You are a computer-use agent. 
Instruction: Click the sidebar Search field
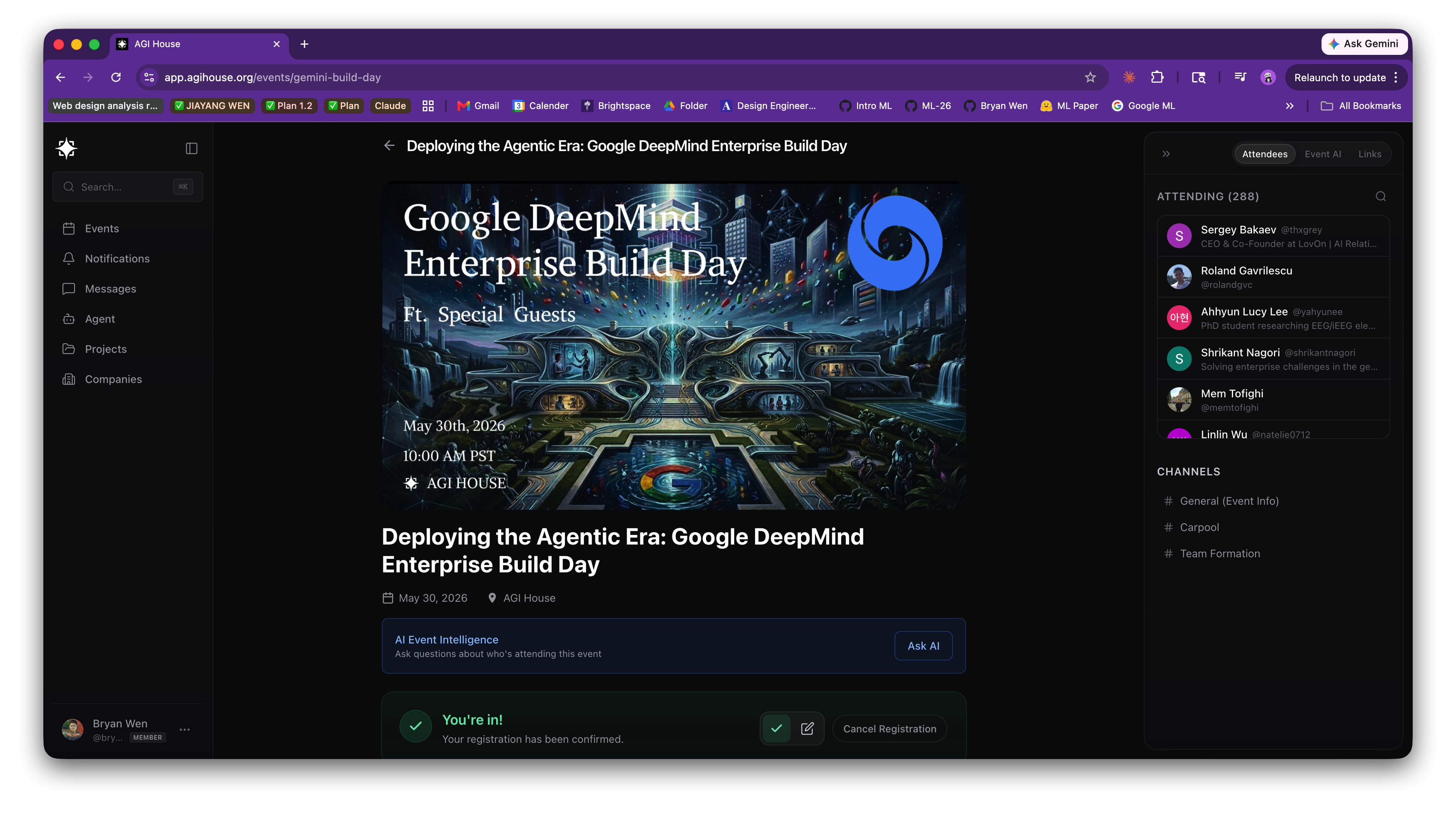(128, 187)
